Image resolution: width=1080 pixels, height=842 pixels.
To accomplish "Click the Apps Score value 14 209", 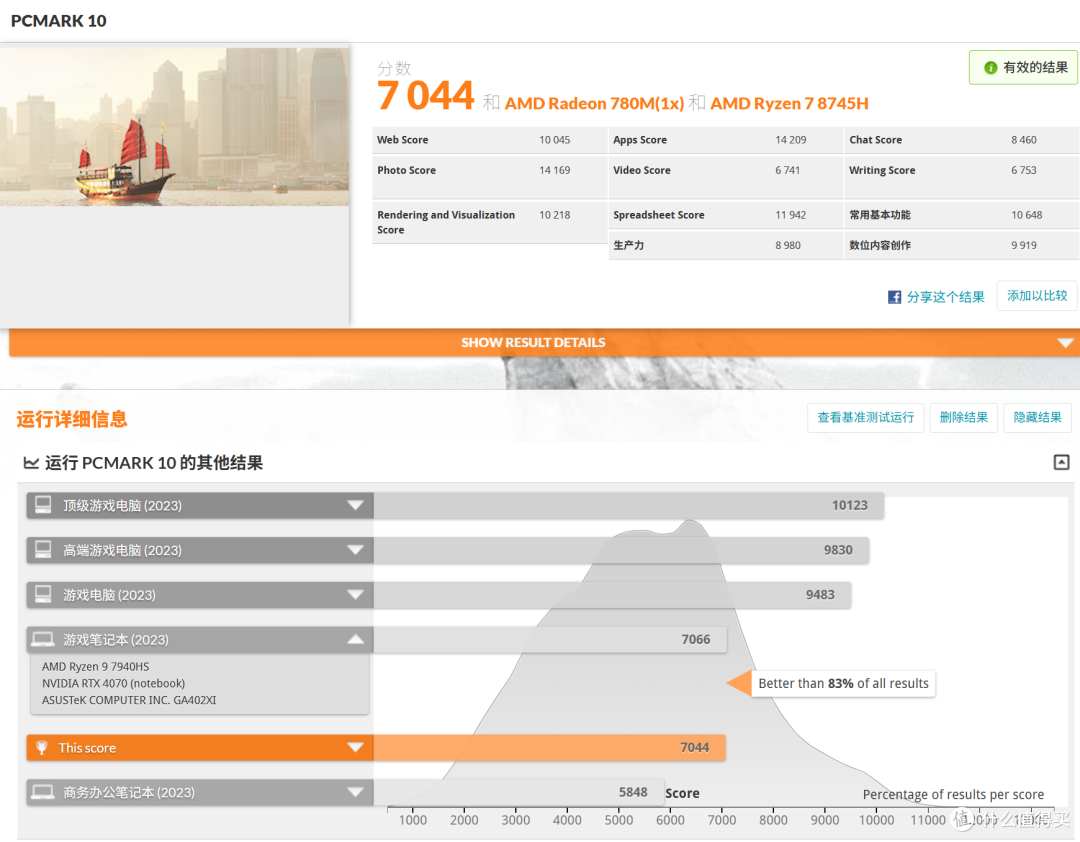I will point(791,140).
